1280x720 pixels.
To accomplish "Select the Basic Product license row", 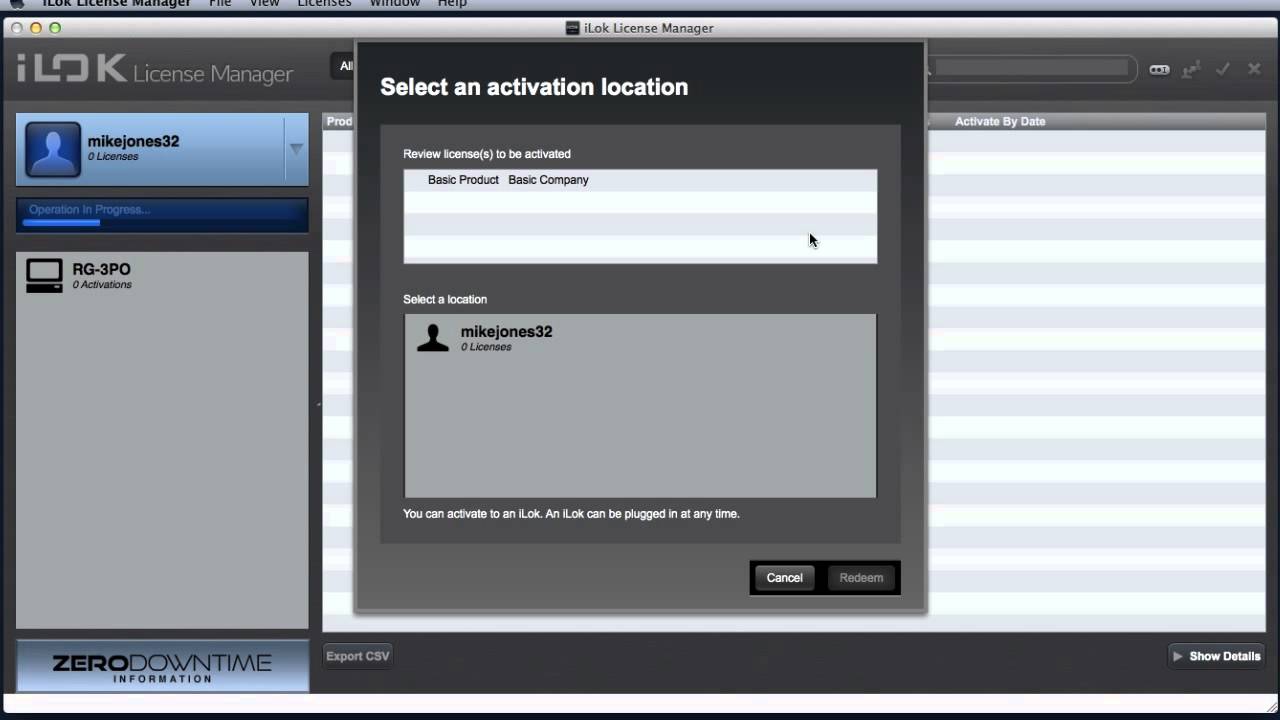I will (x=640, y=180).
